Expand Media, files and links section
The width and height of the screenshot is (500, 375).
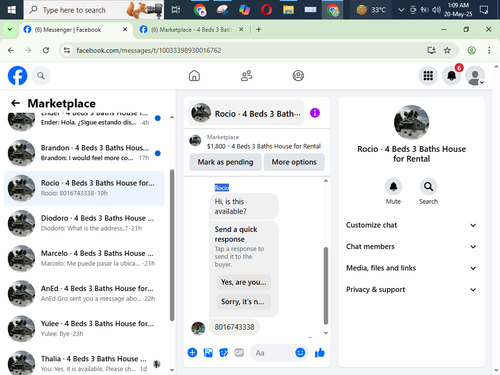(411, 268)
